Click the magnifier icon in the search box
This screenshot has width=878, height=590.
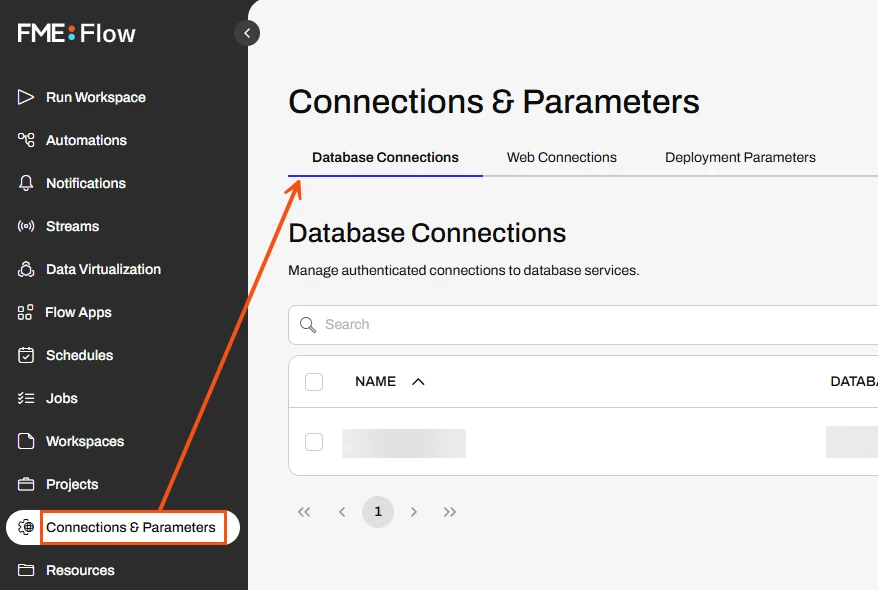pyautogui.click(x=307, y=325)
